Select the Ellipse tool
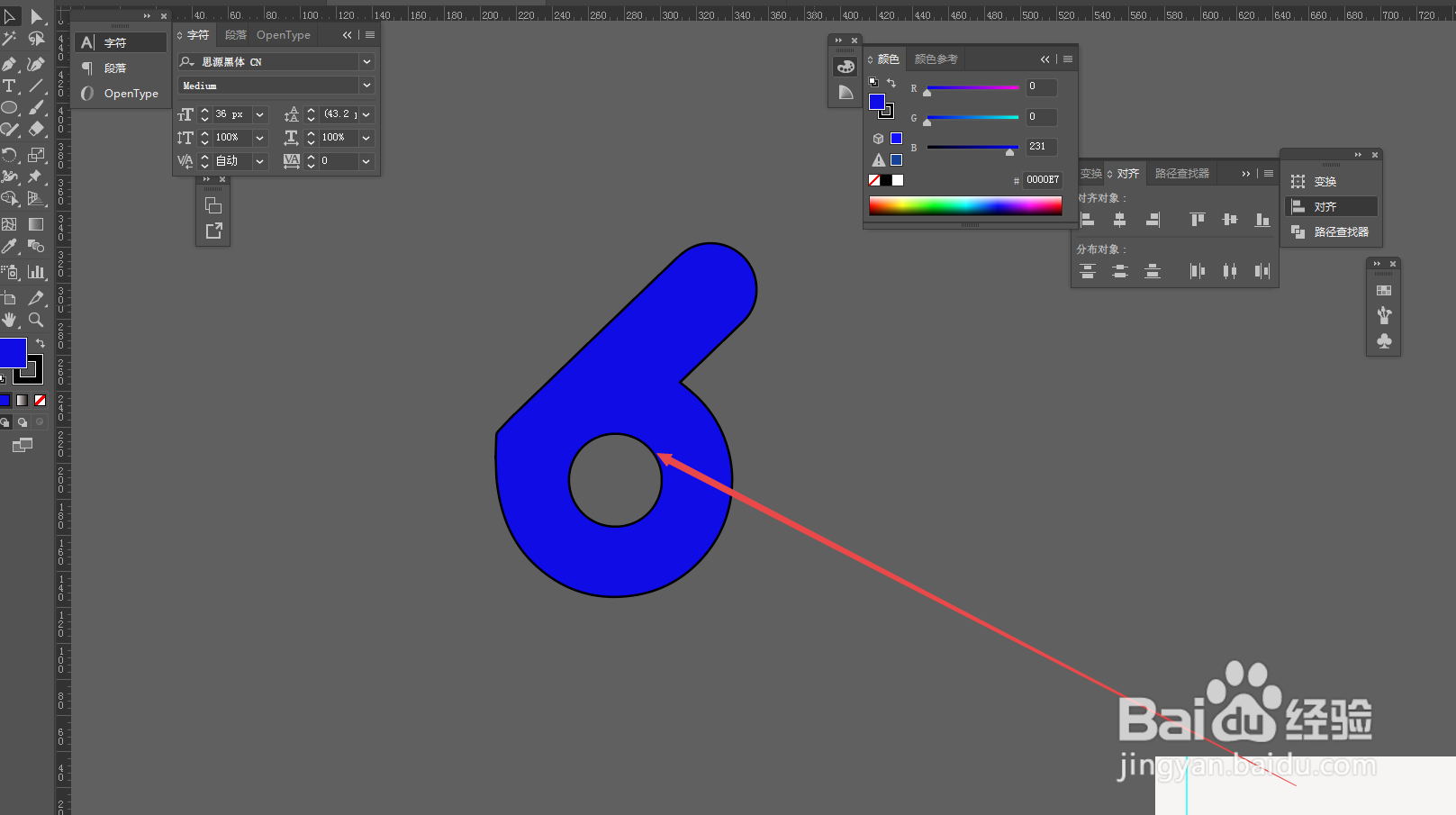This screenshot has width=1456, height=815. (x=10, y=108)
